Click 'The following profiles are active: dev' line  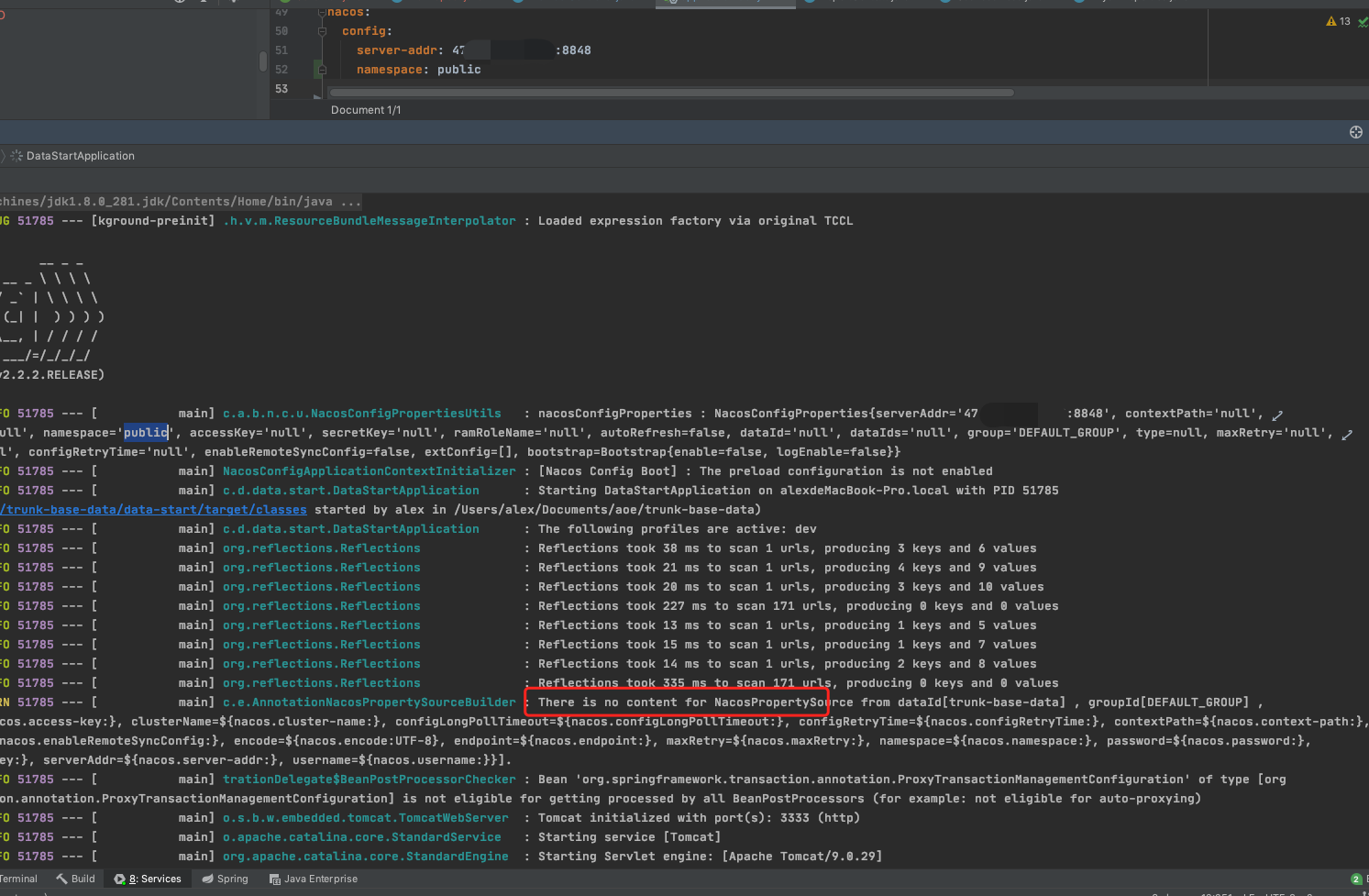click(x=677, y=529)
